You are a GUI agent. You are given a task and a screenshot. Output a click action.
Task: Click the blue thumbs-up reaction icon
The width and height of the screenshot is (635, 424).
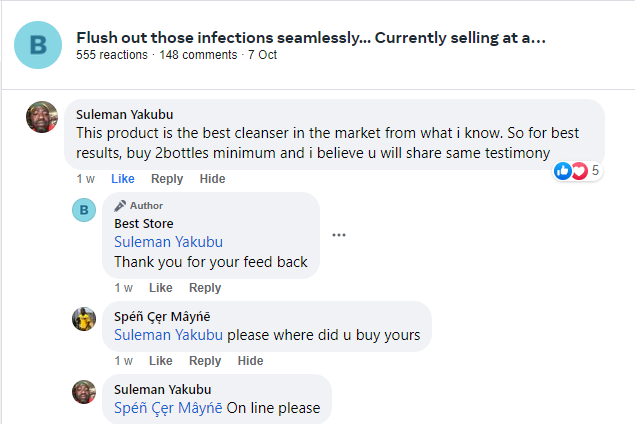pos(563,171)
